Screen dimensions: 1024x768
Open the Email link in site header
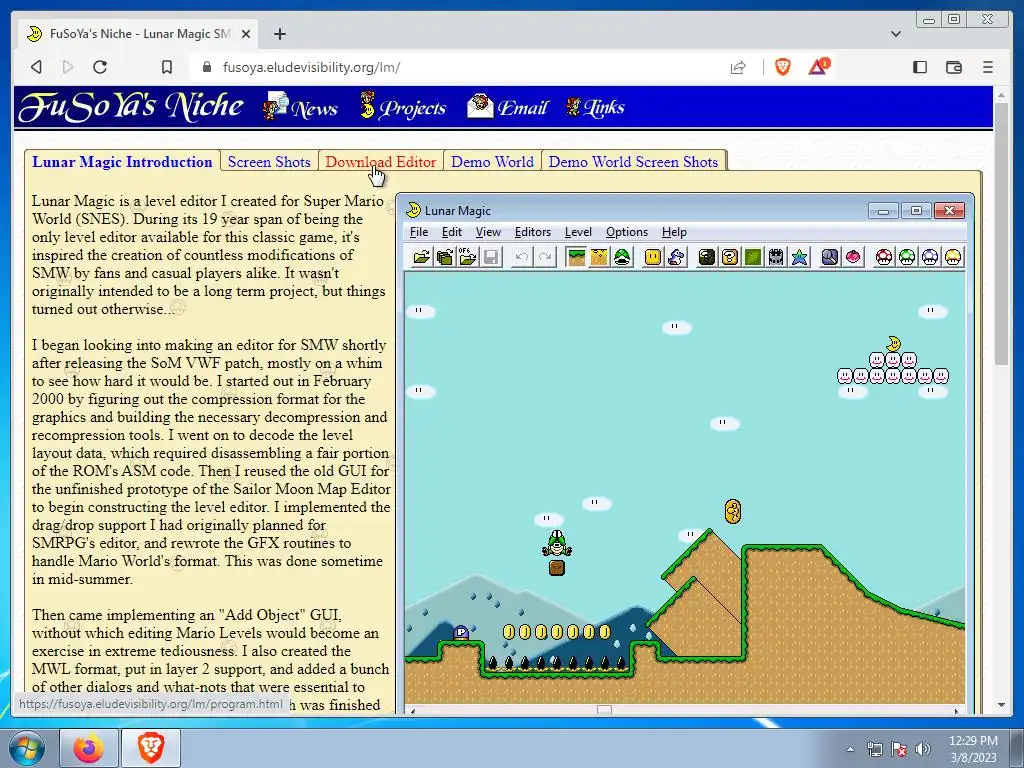coord(508,107)
